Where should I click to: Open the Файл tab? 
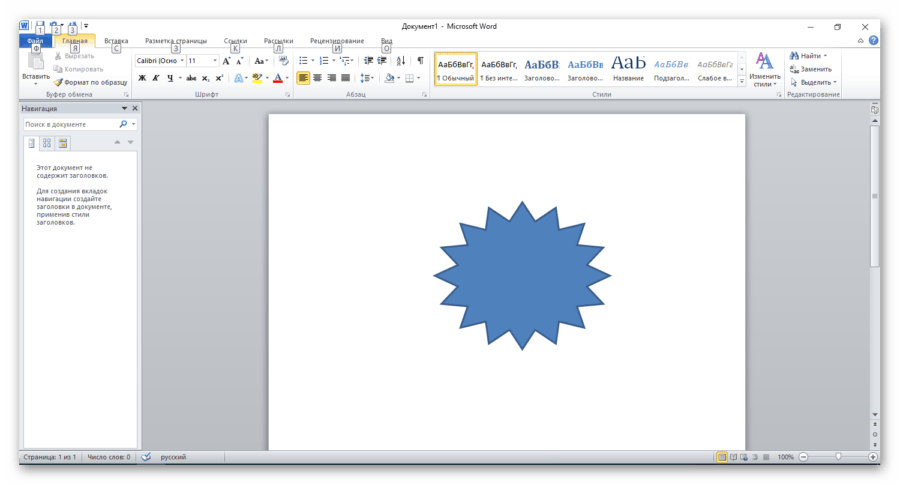(34, 41)
